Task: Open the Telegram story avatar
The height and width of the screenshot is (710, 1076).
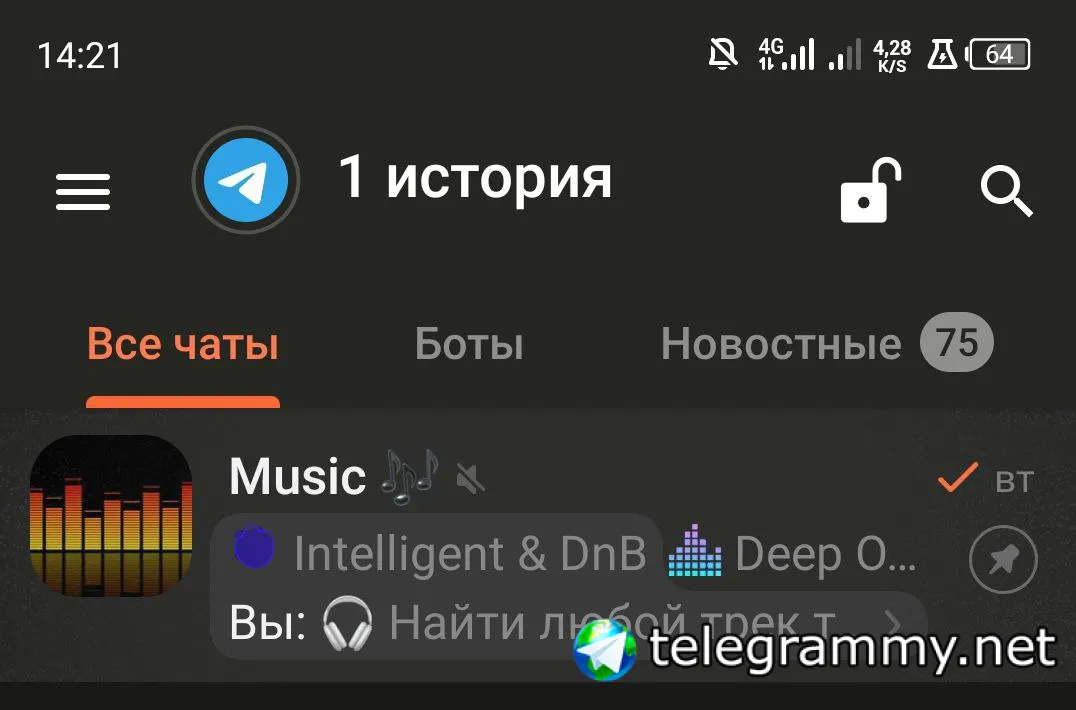Action: [x=246, y=180]
